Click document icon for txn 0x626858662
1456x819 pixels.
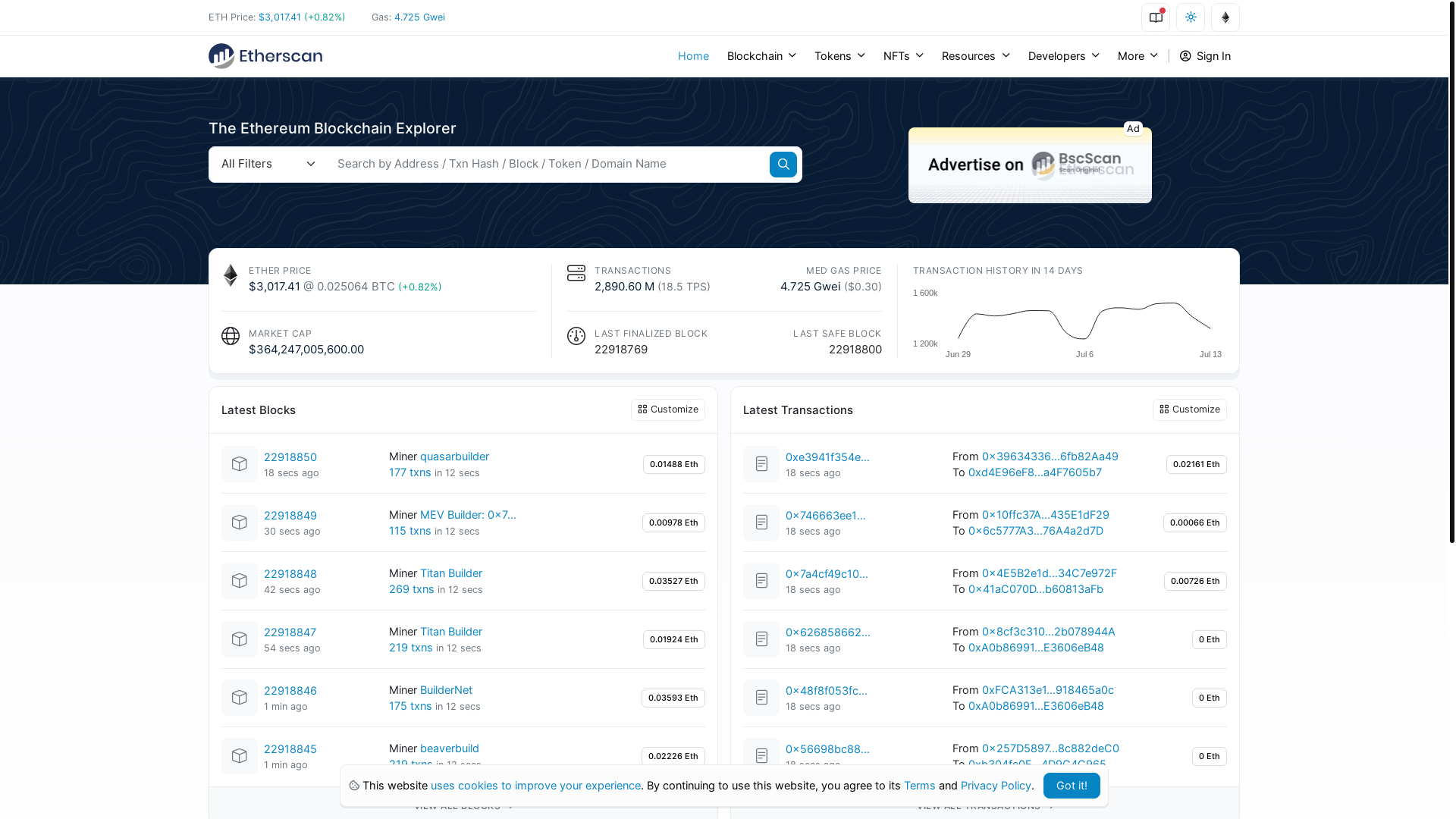(x=761, y=639)
